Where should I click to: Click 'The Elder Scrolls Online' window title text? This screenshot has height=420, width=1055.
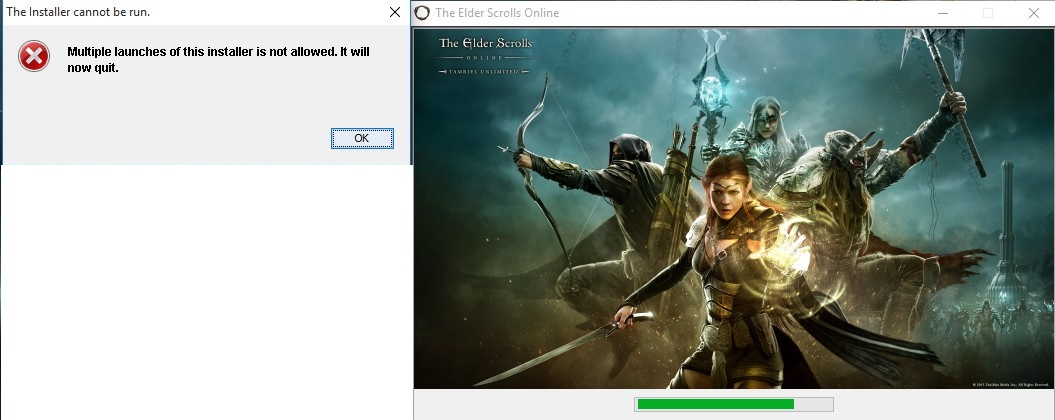[497, 13]
